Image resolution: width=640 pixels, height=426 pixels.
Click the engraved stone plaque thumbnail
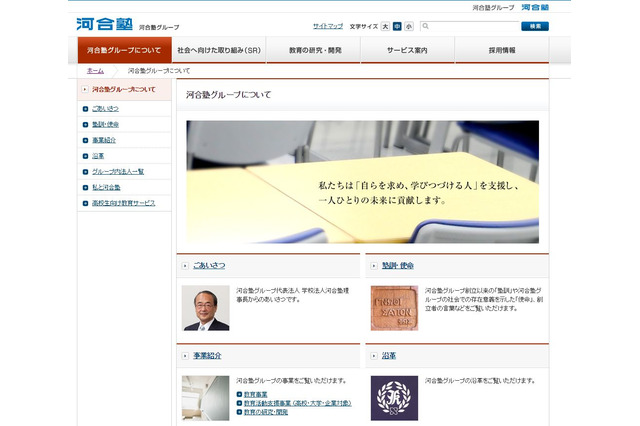394,308
